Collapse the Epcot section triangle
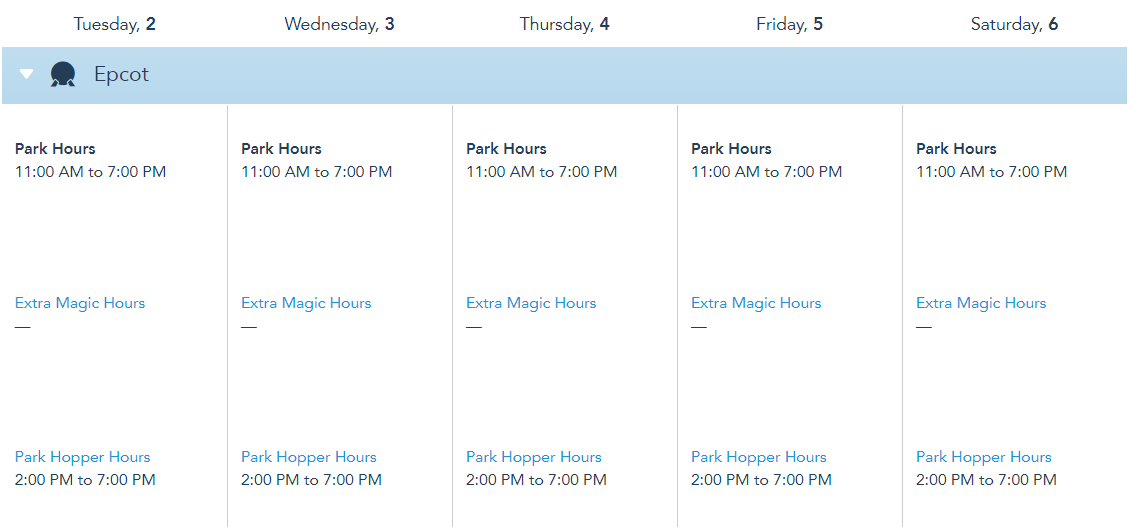Screen dimensions: 1129x527 coord(27,74)
